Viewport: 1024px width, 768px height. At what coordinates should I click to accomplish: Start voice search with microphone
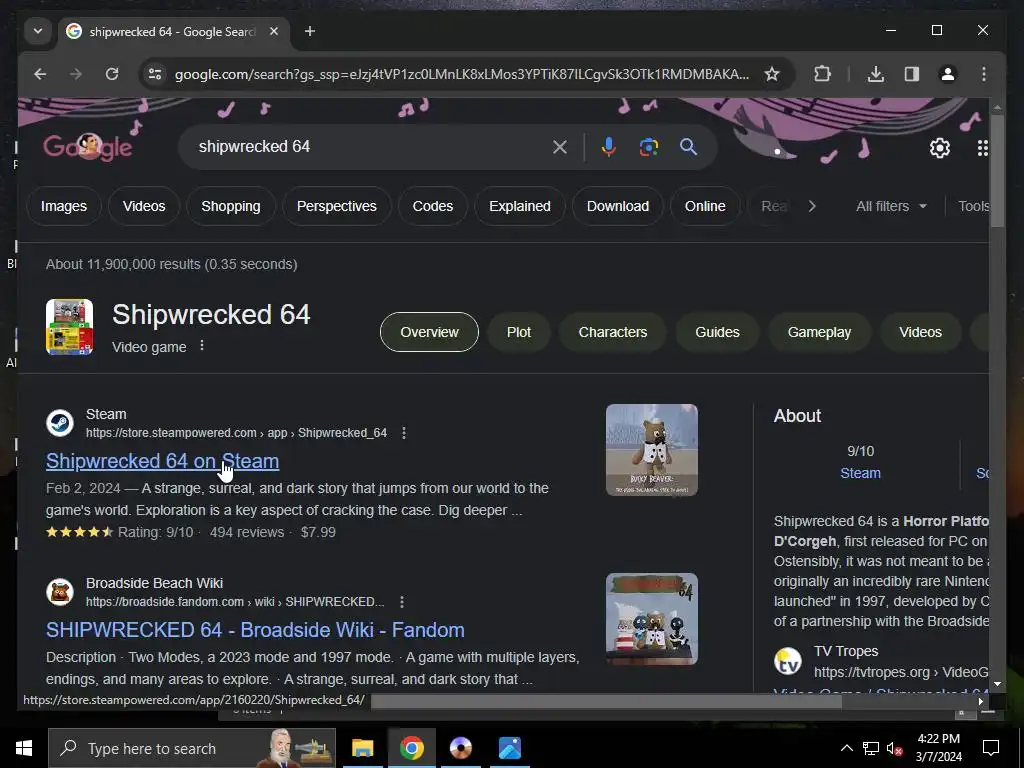click(x=608, y=147)
